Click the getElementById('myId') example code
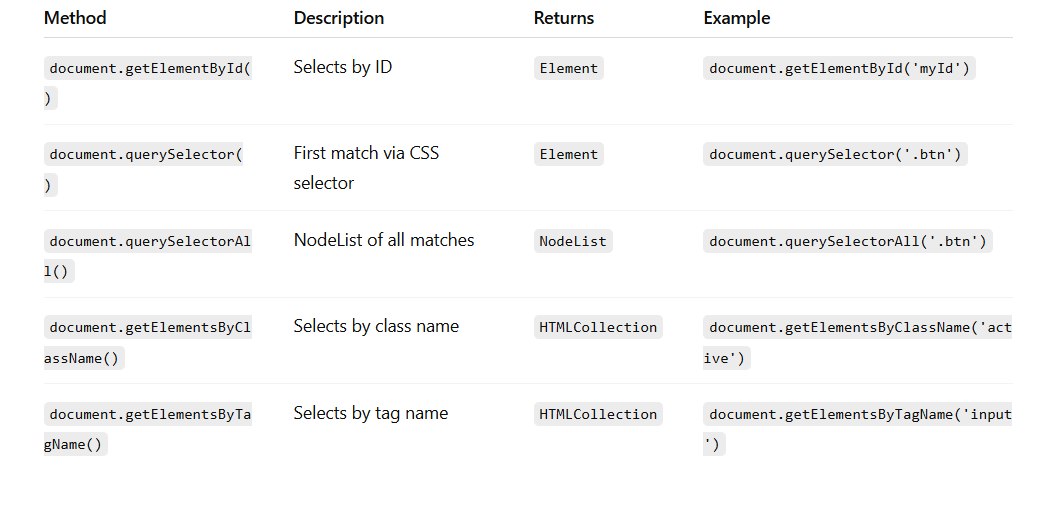Image resolution: width=1044 pixels, height=506 pixels. pos(839,68)
